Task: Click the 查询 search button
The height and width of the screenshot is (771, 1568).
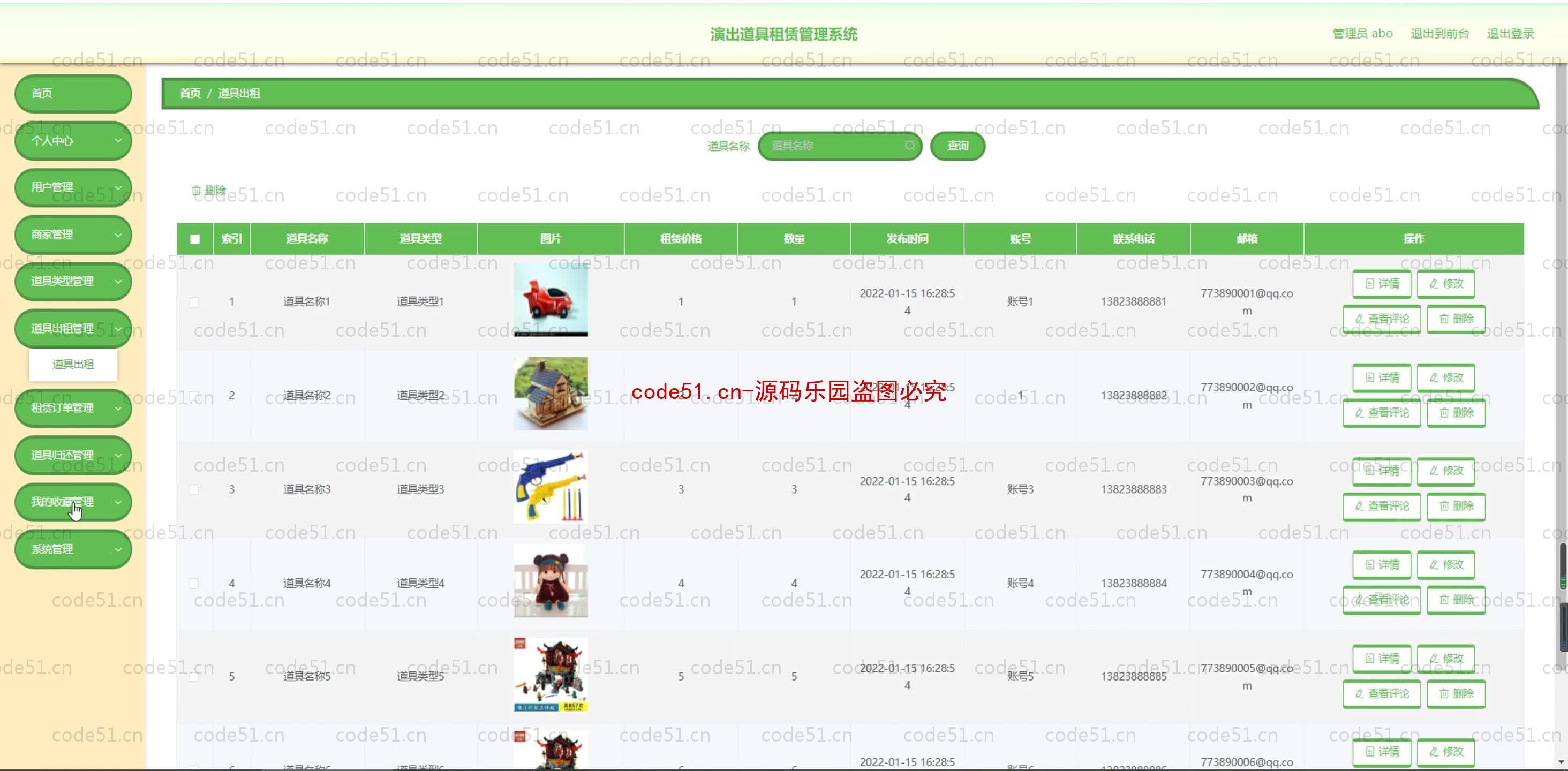Action: tap(956, 145)
